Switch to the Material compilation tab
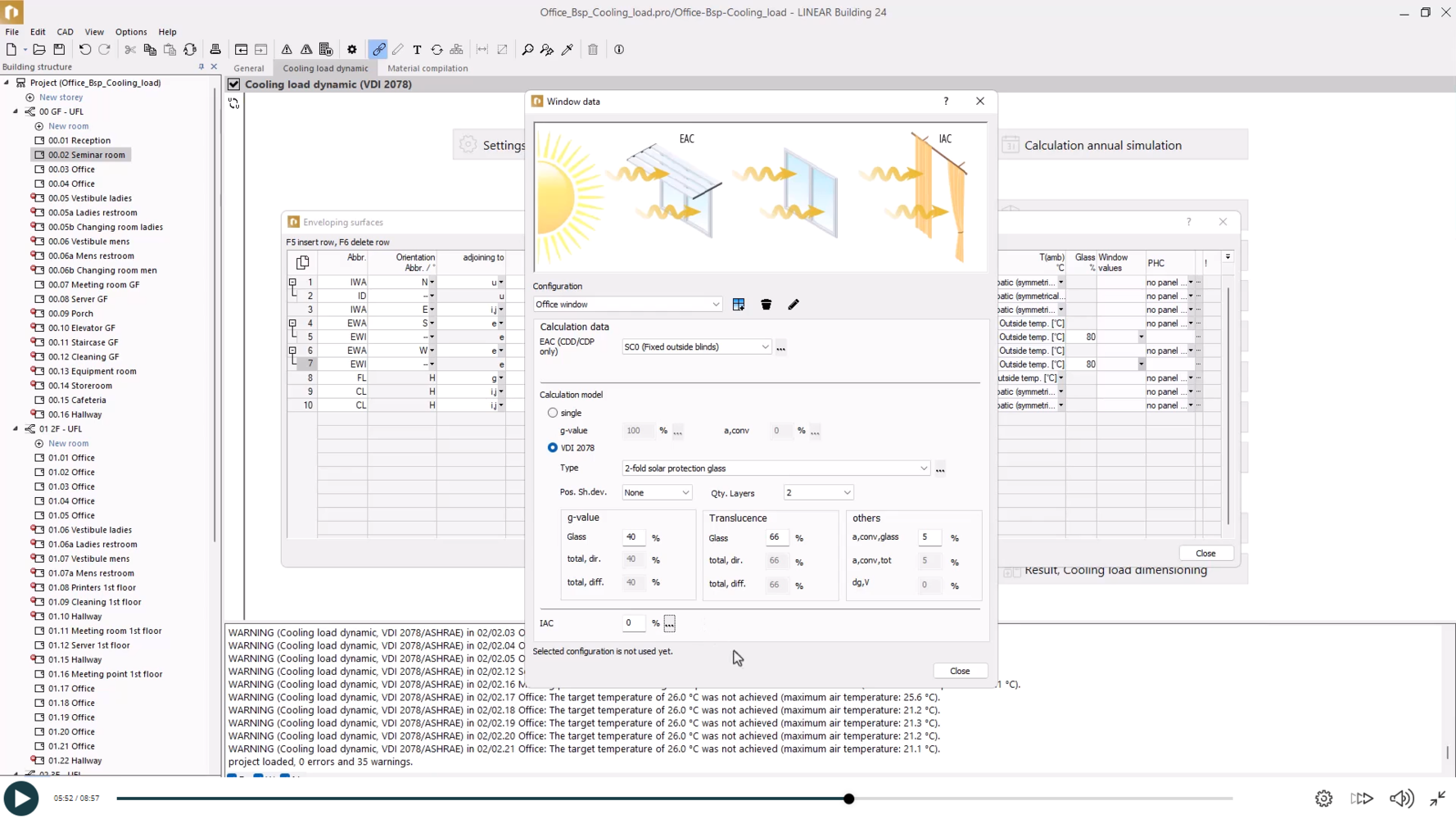The width and height of the screenshot is (1456, 819). pyautogui.click(x=427, y=69)
